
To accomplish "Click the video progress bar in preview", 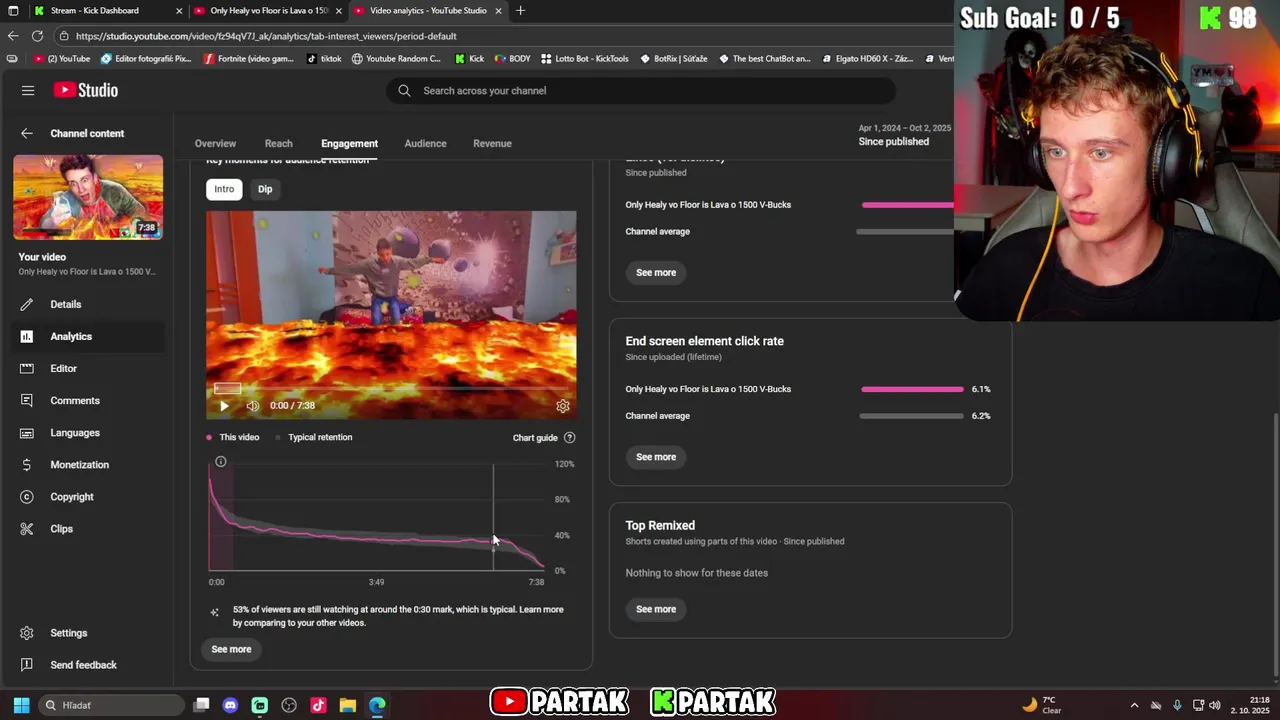I will coord(391,389).
